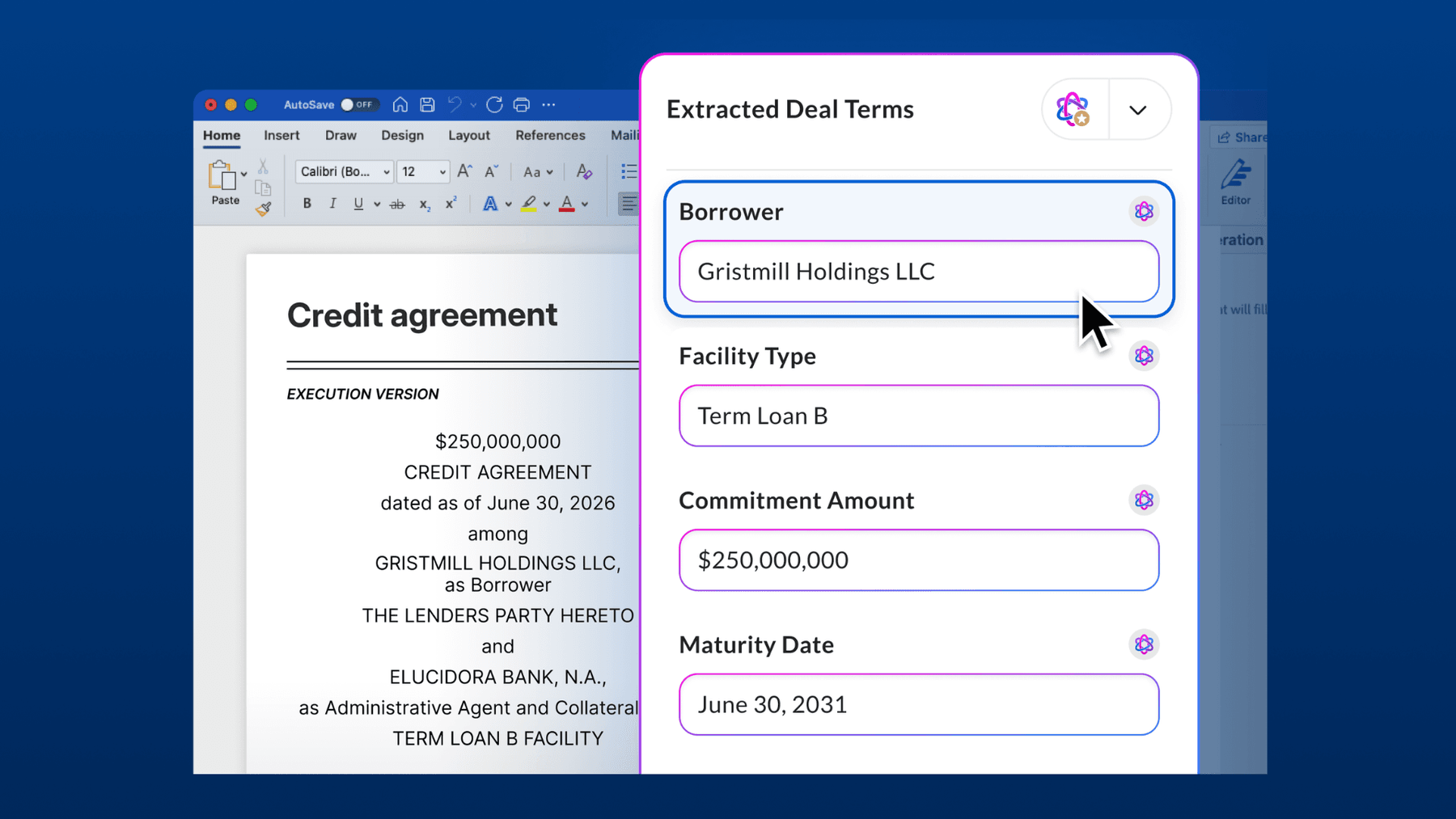The image size is (1456, 819).
Task: Click THE LENDERS PARTY HERETO line
Action: [497, 616]
